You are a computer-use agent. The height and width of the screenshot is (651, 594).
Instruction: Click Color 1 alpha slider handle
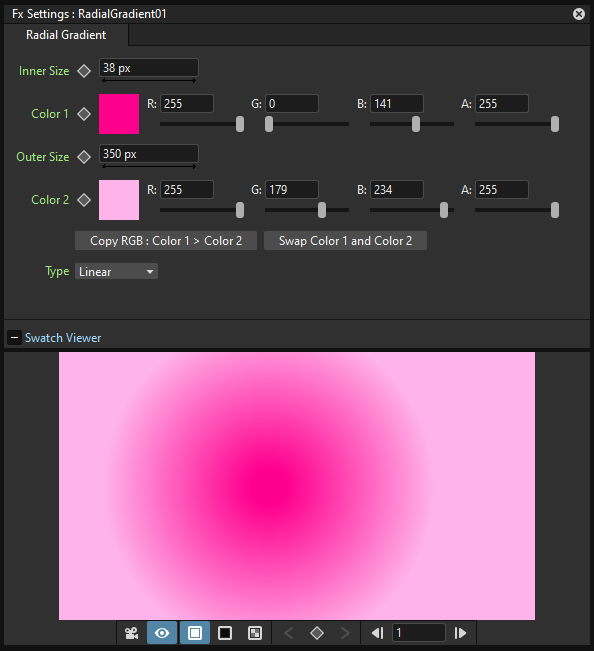[555, 124]
